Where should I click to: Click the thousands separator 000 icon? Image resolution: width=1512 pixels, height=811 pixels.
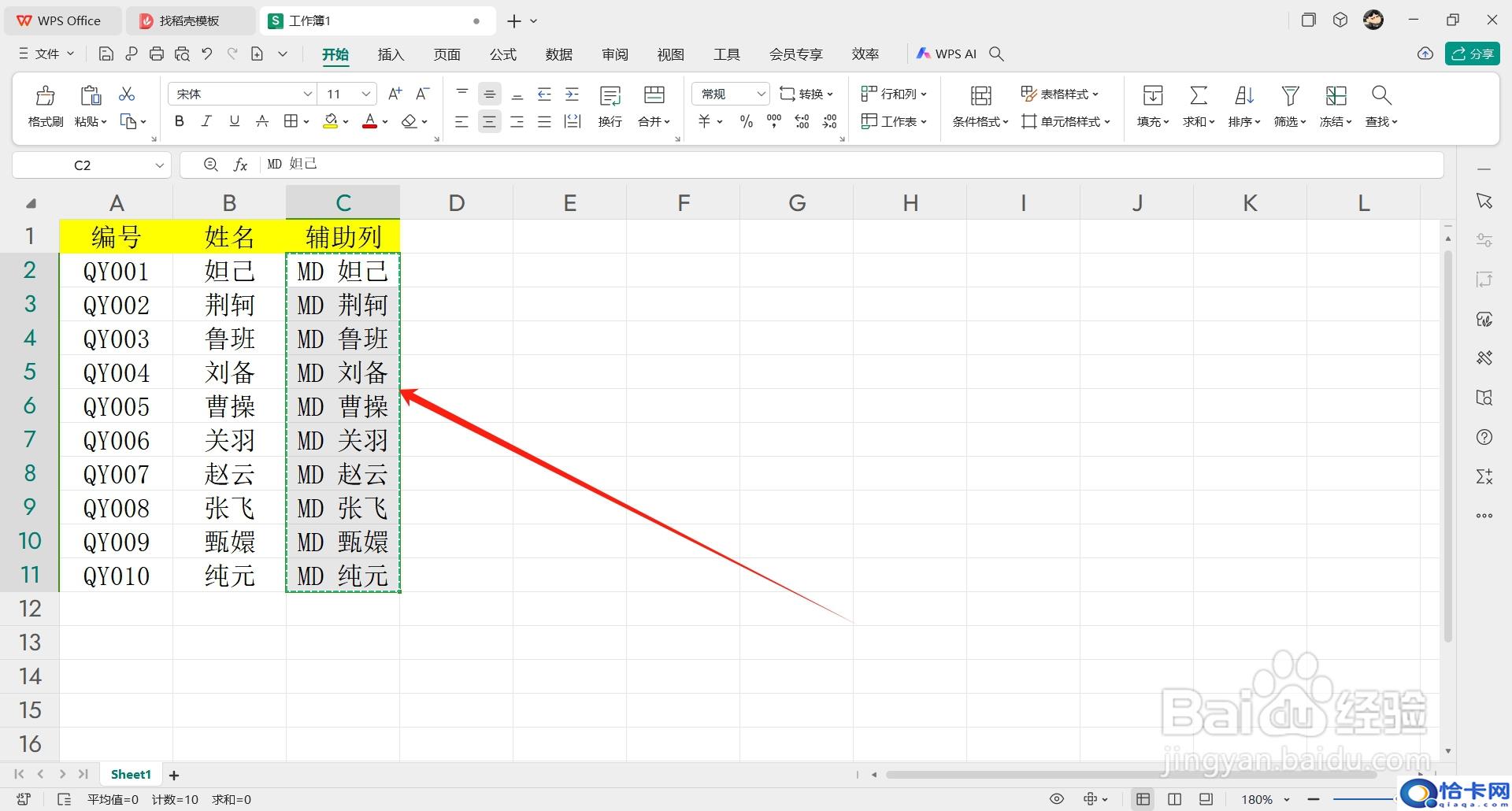pos(774,121)
